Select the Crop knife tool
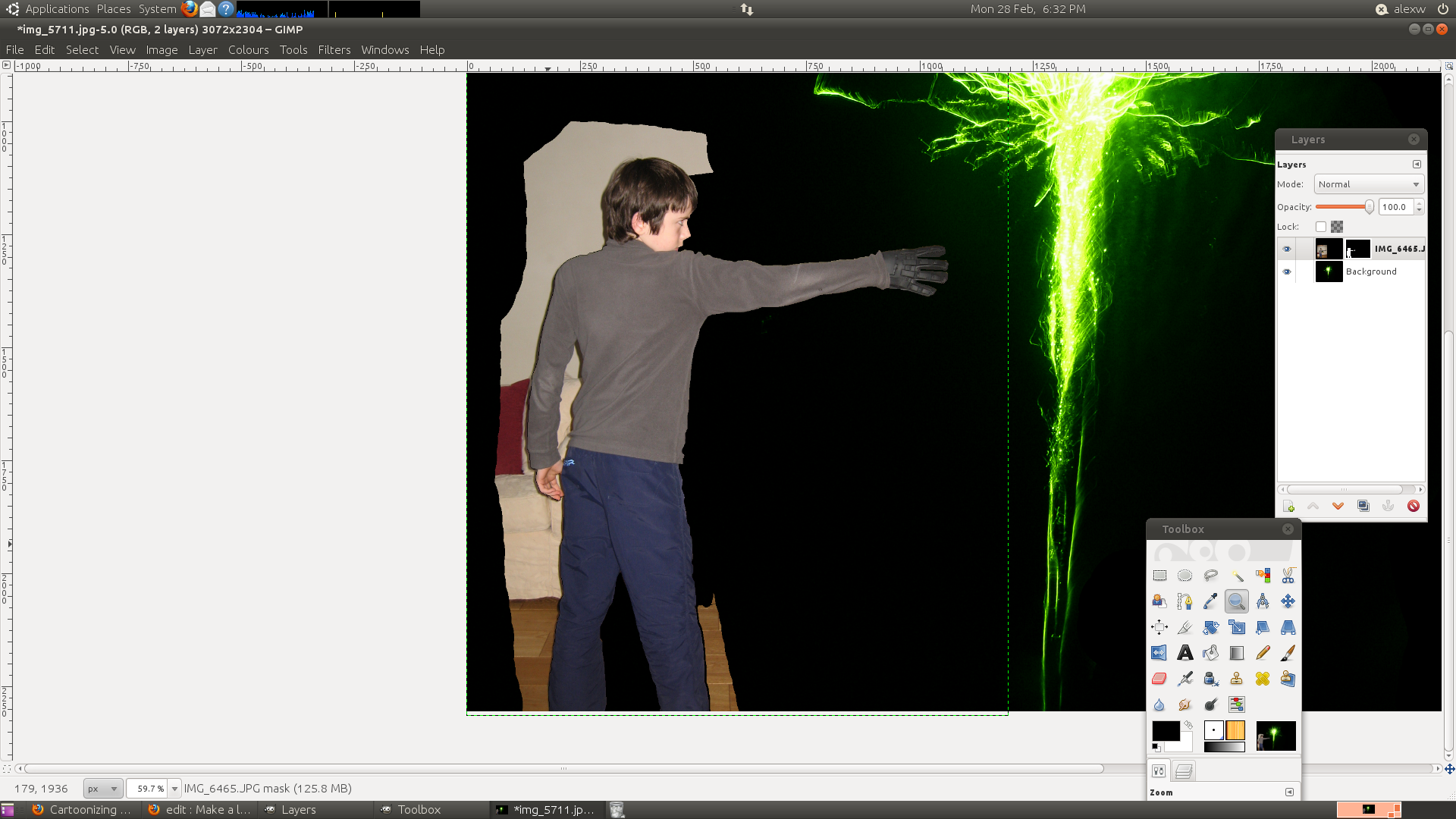The image size is (1456, 819). [1185, 627]
